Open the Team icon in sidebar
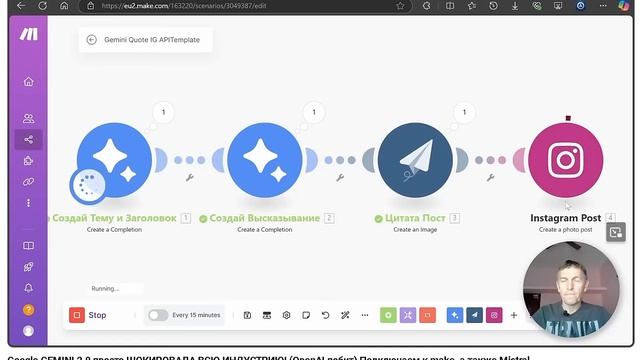 pos(29,118)
